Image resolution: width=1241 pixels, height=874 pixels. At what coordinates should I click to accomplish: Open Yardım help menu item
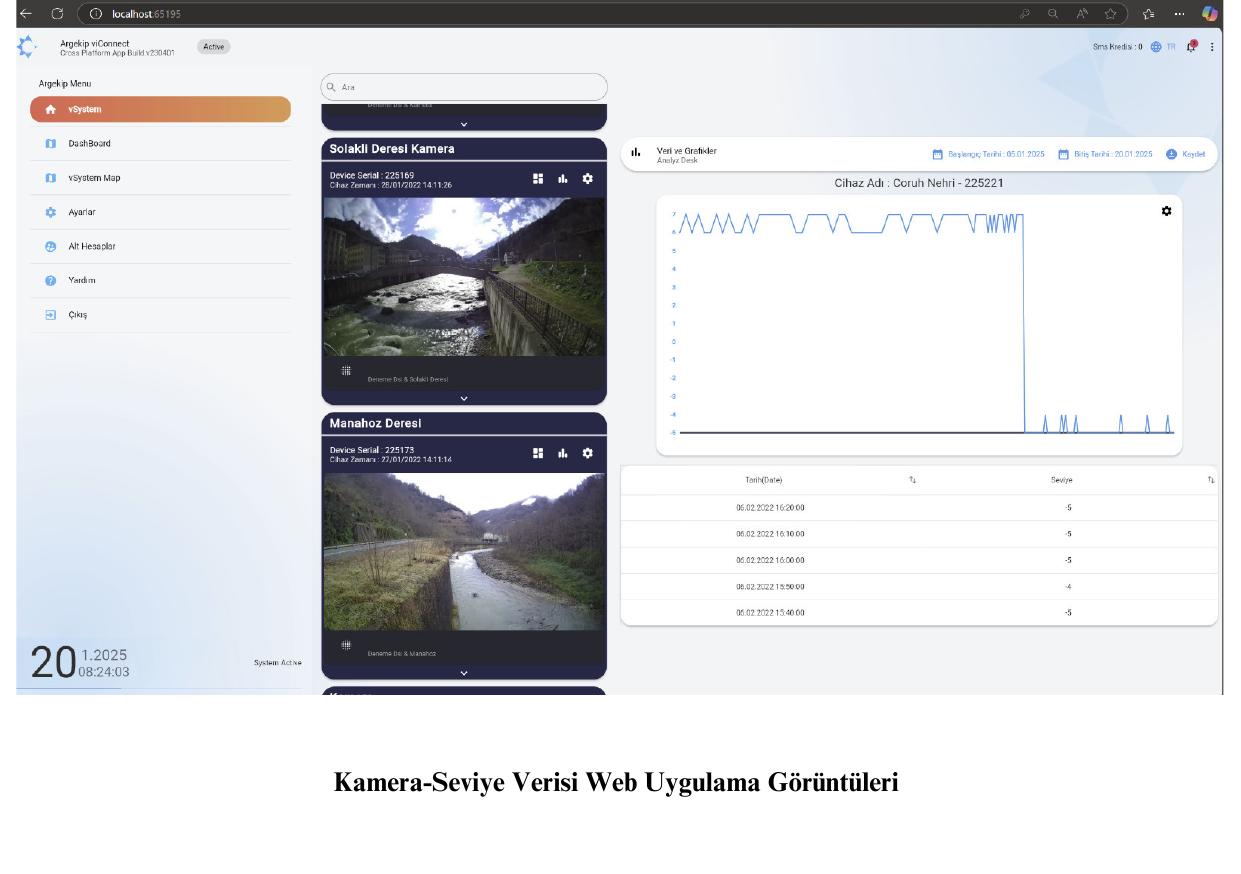point(160,280)
